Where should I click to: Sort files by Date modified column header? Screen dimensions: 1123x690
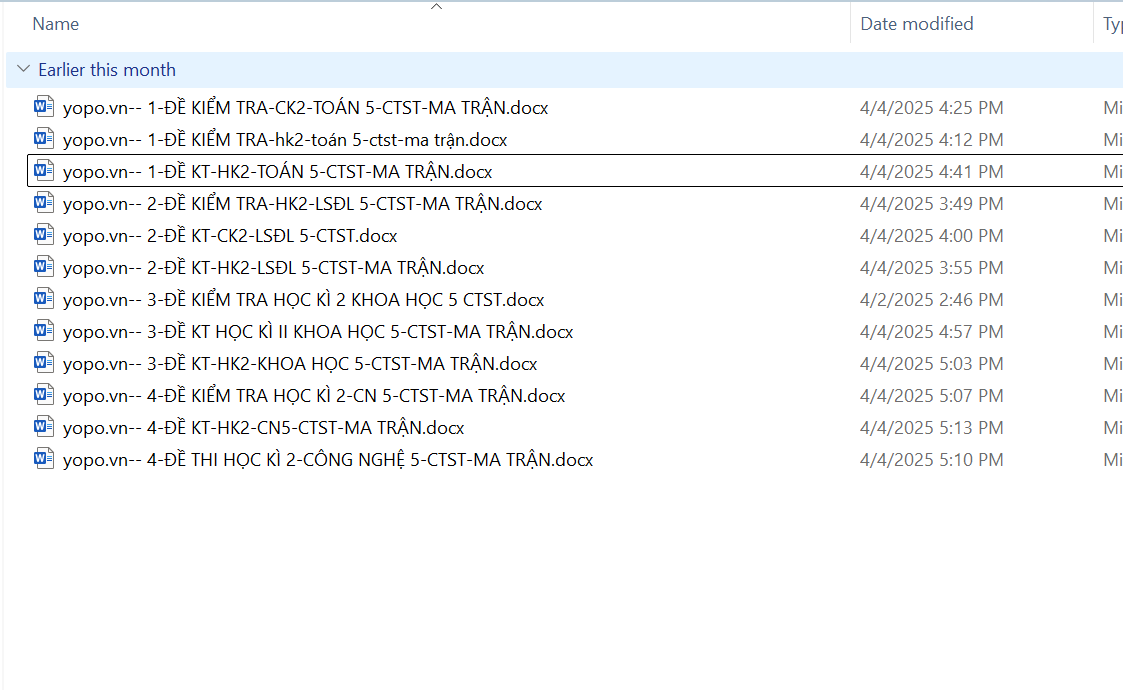[916, 24]
